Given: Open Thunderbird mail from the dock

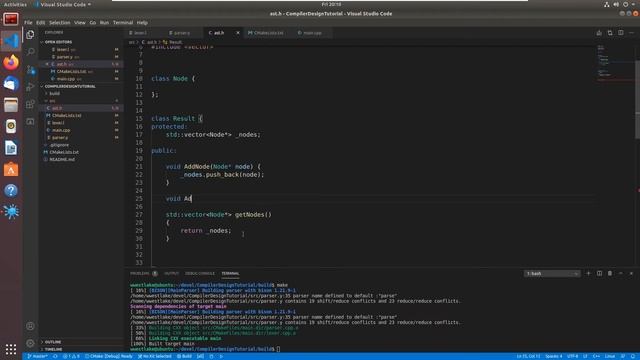Looking at the screenshot, I should 11,83.
